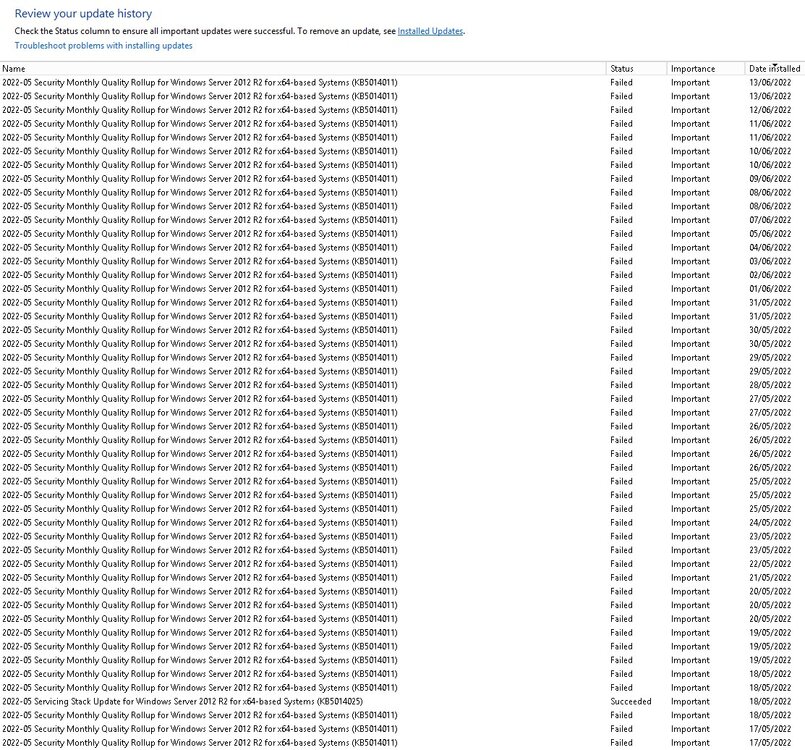
Task: Click Failed status in the 07/06/2022 row
Action: pyautogui.click(x=621, y=220)
